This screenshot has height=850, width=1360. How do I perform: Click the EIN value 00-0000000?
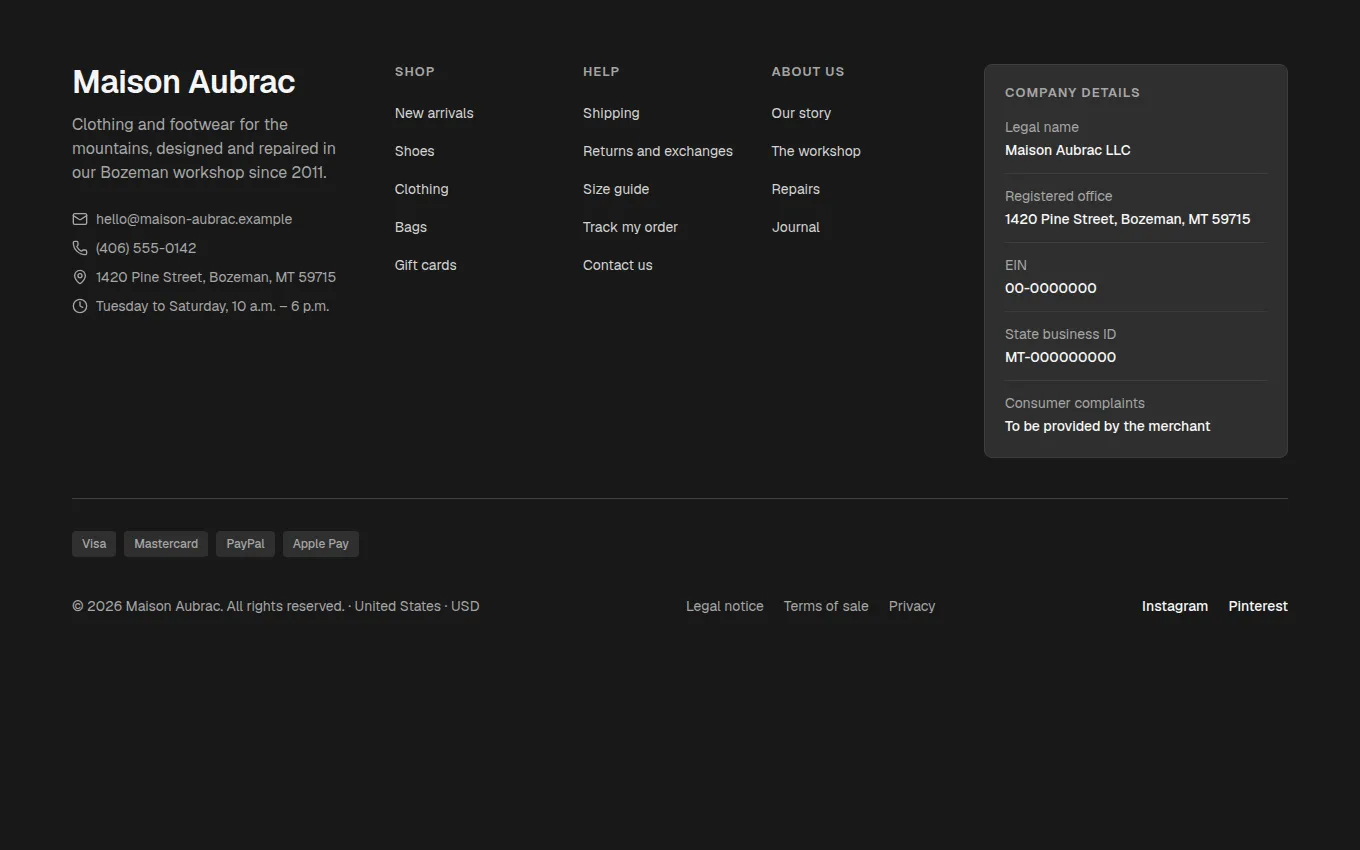click(1051, 288)
